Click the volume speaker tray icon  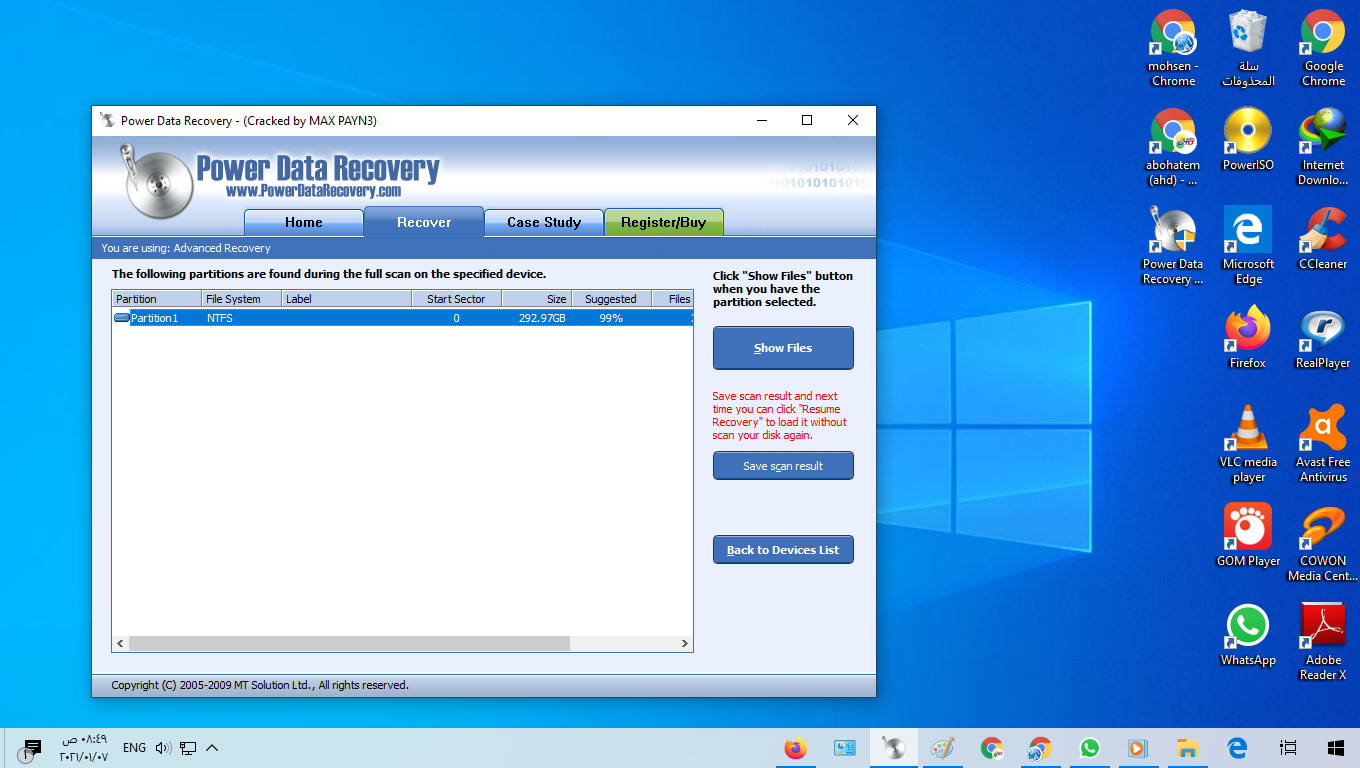pos(163,748)
